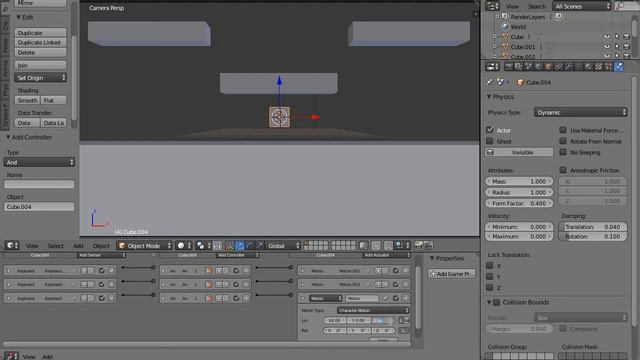This screenshot has width=640, height=360.
Task: Select the translate manipulator arrow icon
Action: point(240,245)
